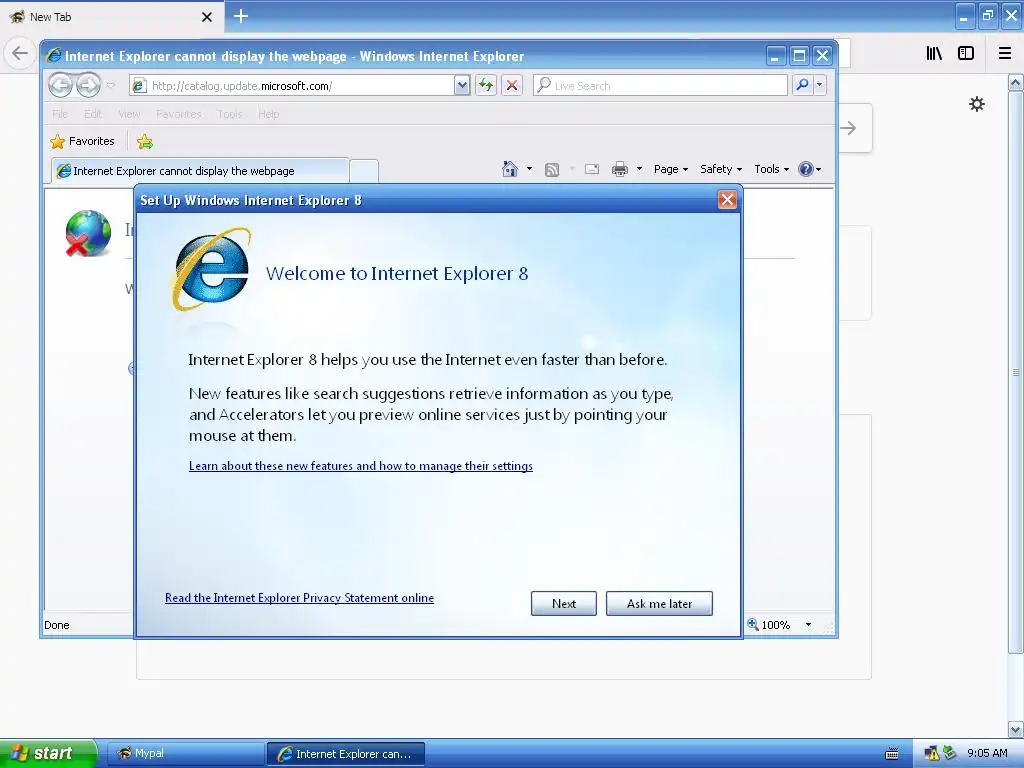Open the File menu in Internet Explorer
Screen dimensions: 1024x768
(x=60, y=114)
